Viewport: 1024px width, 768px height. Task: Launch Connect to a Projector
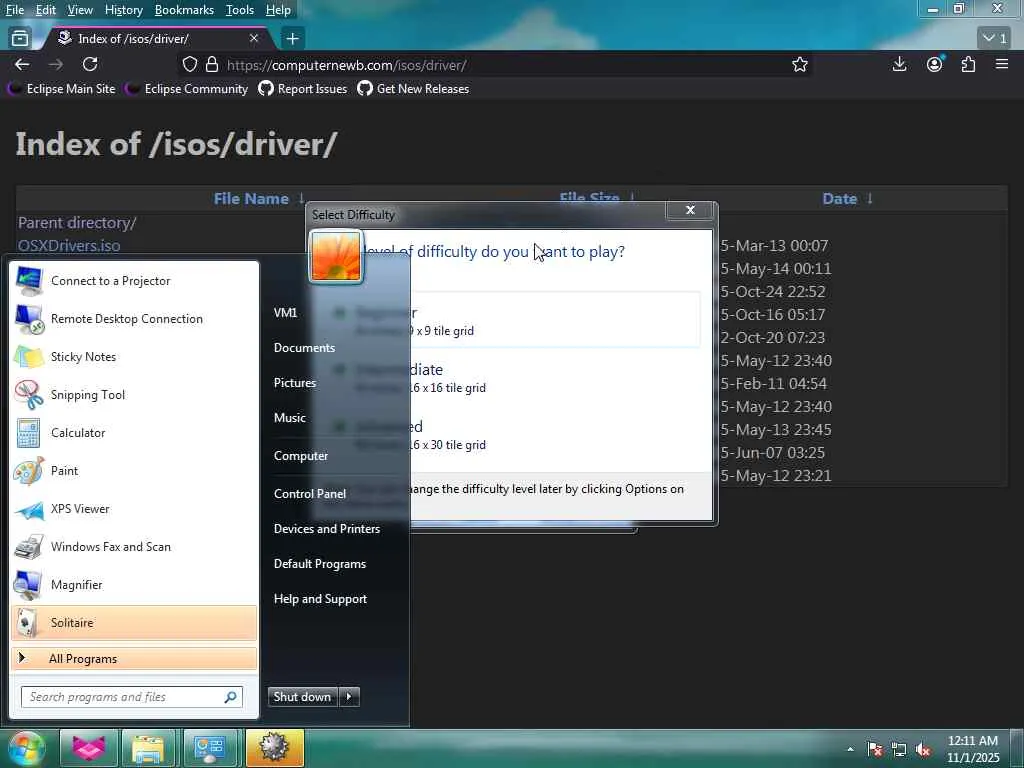coord(134,281)
